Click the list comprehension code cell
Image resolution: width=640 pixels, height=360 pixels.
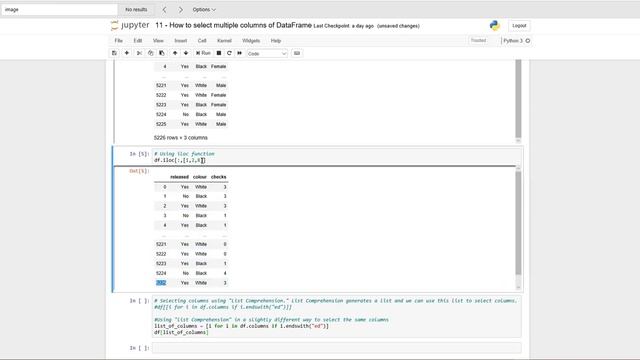[336, 317]
